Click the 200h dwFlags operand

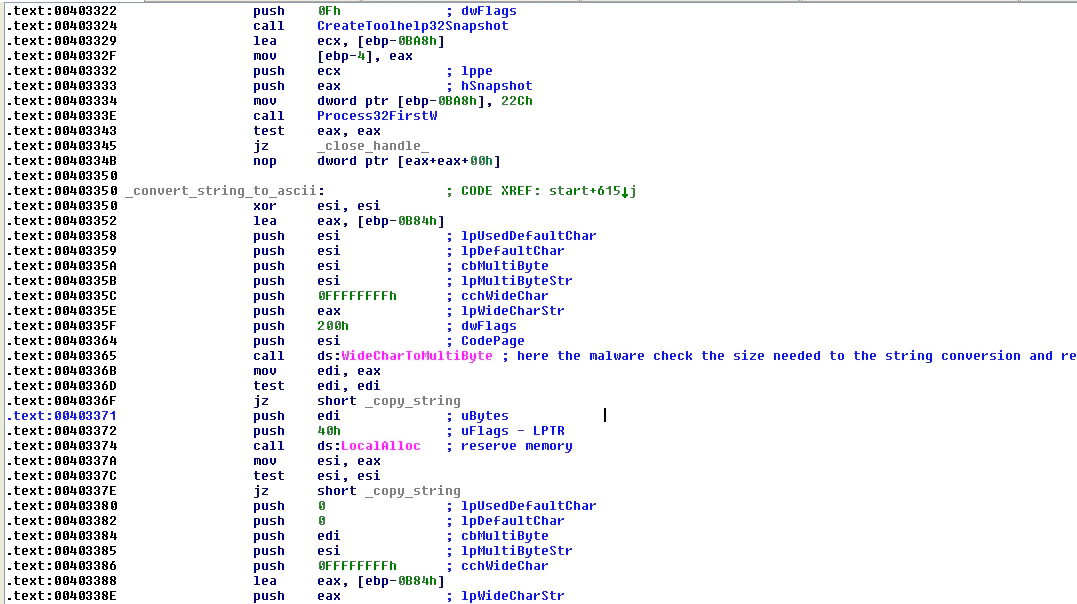click(332, 326)
